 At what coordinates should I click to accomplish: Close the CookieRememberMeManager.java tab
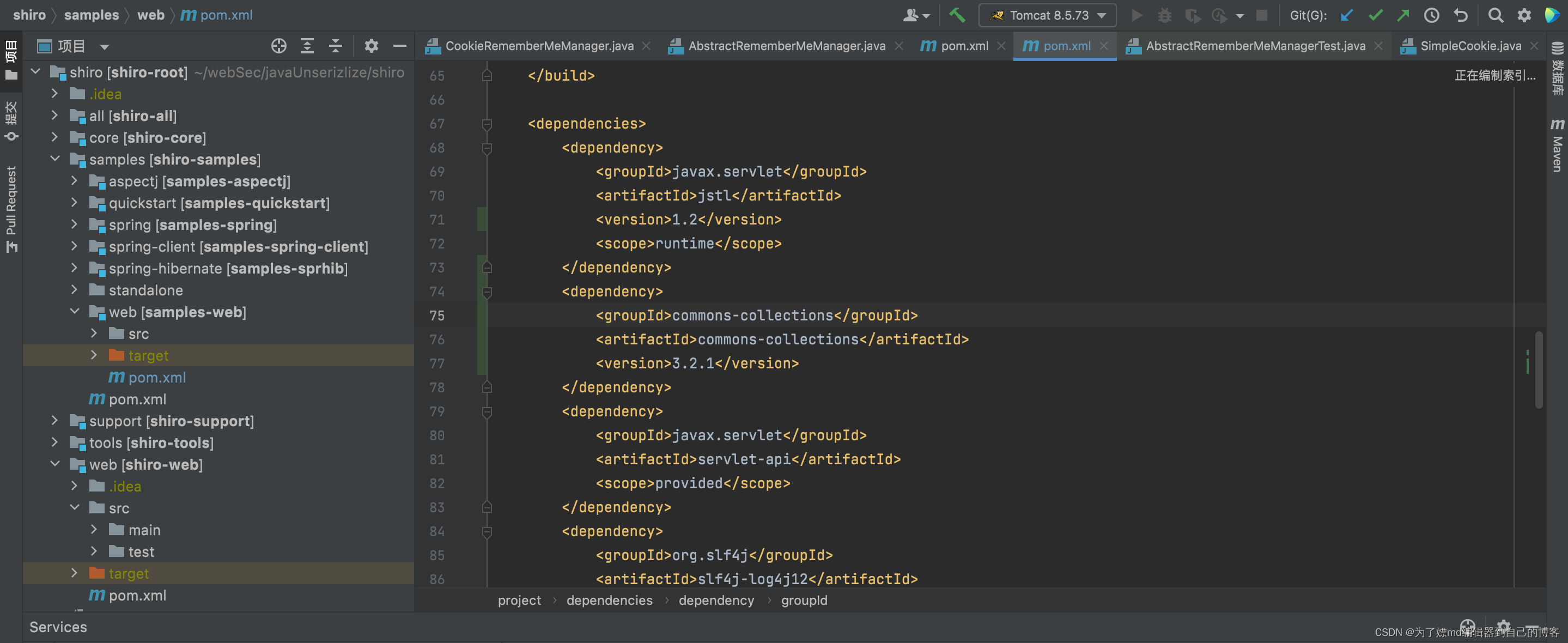(647, 46)
